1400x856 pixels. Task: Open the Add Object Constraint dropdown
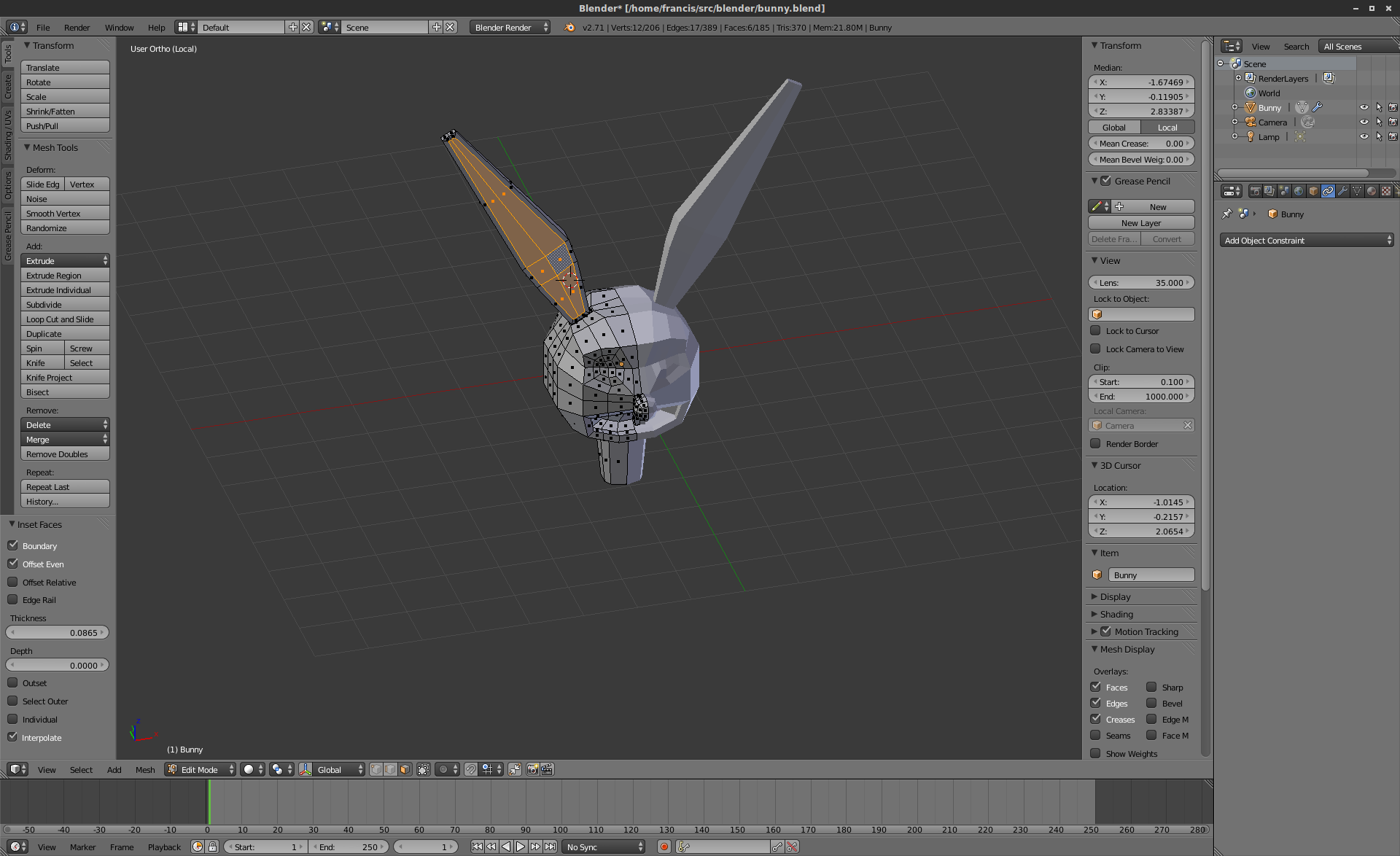tap(1307, 240)
